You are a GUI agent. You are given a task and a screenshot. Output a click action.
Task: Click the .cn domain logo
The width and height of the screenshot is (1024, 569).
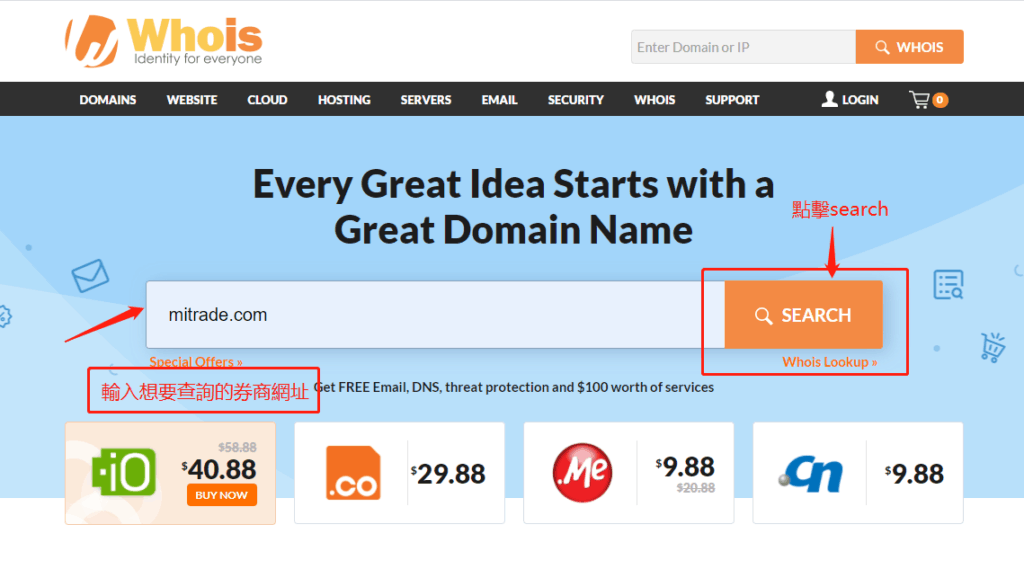[810, 474]
